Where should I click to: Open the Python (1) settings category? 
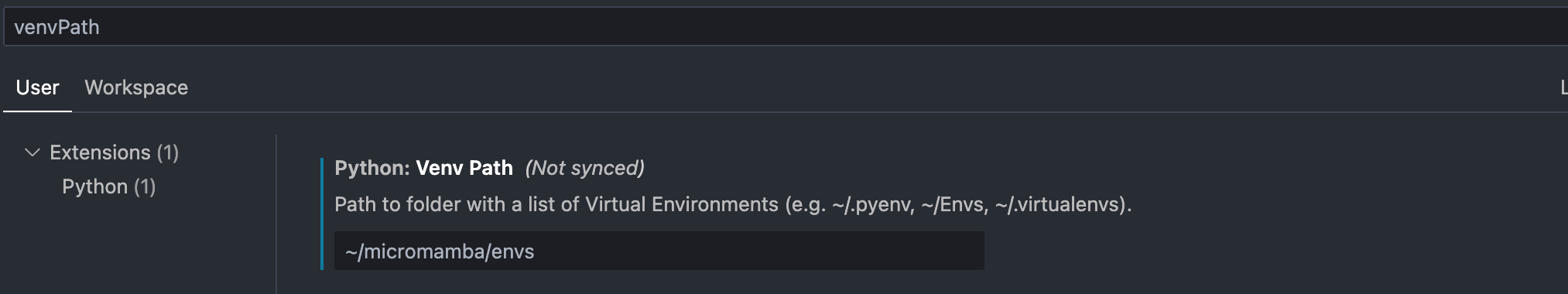coord(109,186)
